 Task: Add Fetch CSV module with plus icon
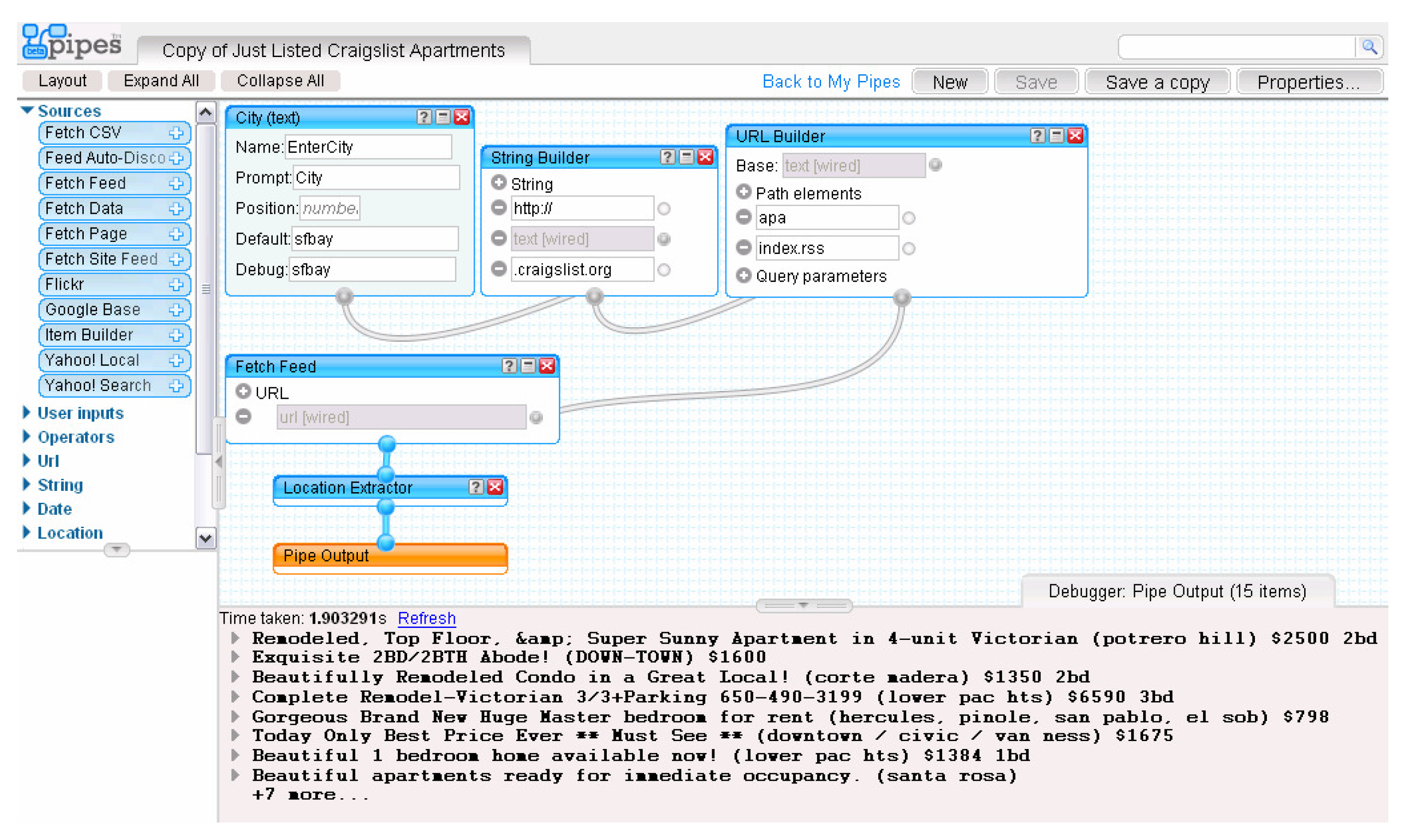click(176, 133)
